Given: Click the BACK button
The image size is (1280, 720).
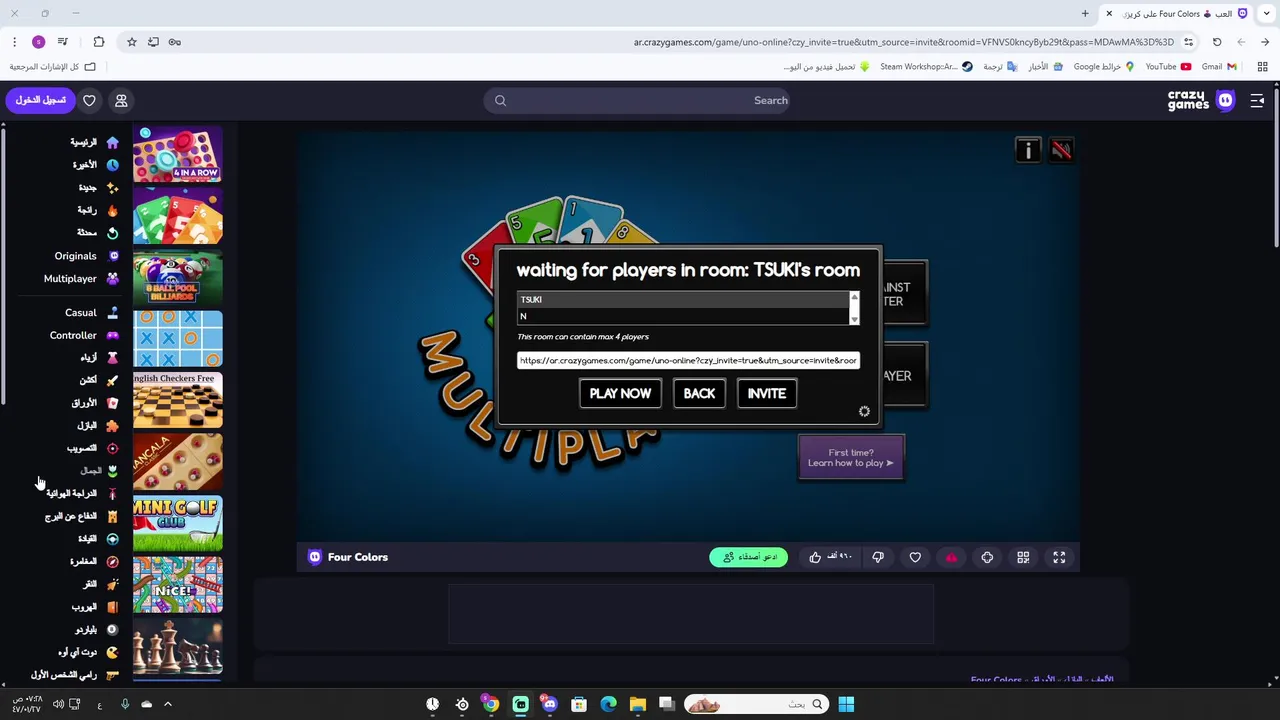Looking at the screenshot, I should (x=699, y=393).
